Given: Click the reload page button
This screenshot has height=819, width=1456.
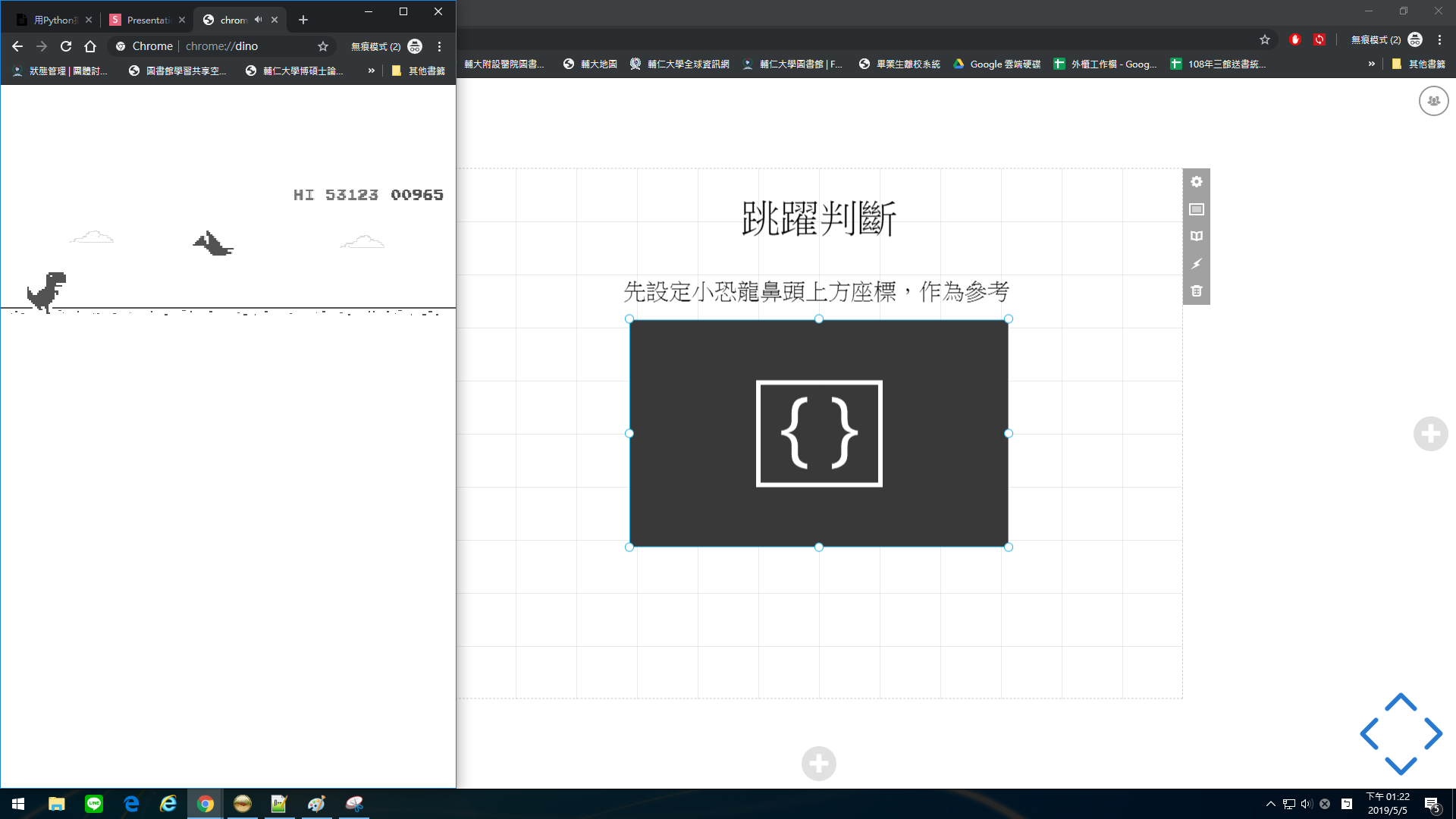Looking at the screenshot, I should (x=66, y=46).
